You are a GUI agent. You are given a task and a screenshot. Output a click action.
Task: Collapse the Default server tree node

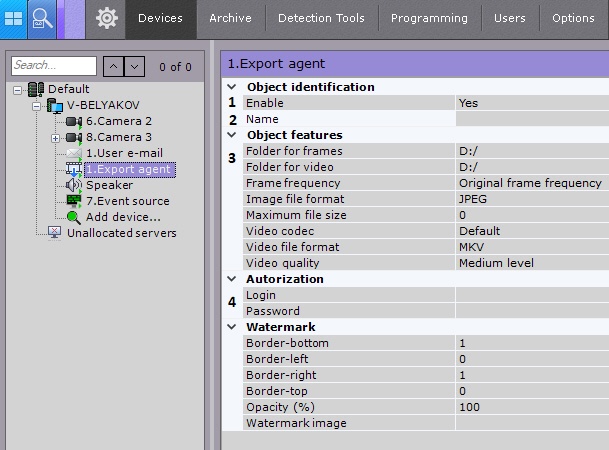coord(19,89)
